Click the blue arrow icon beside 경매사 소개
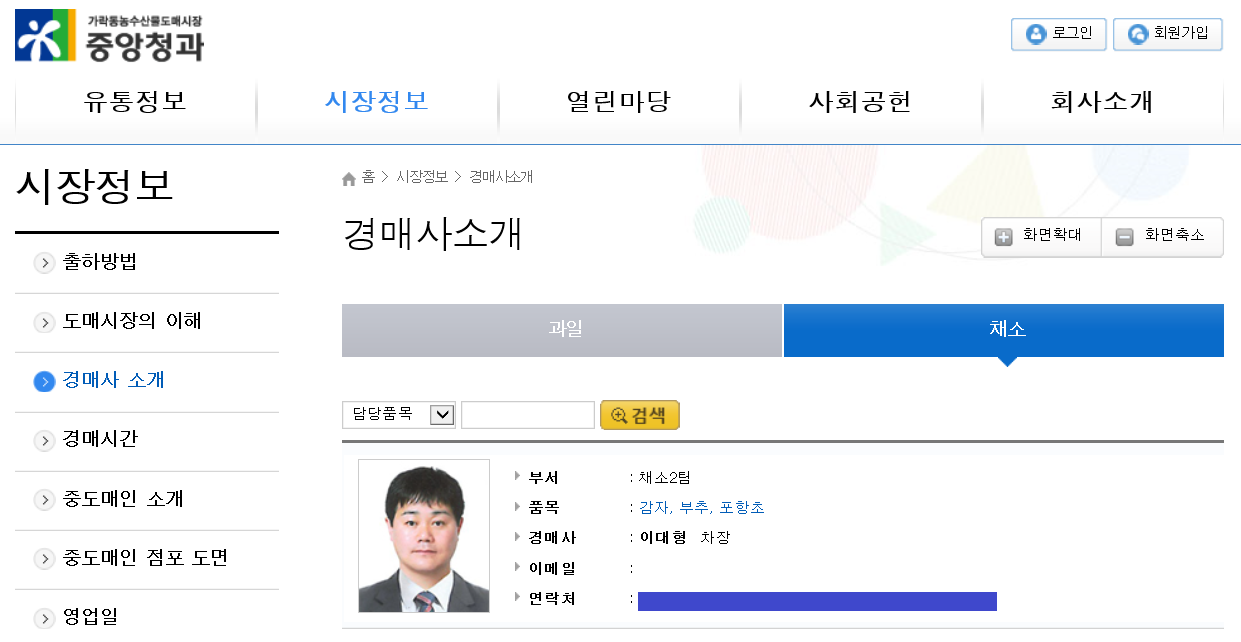The height and width of the screenshot is (642, 1241). 44,381
